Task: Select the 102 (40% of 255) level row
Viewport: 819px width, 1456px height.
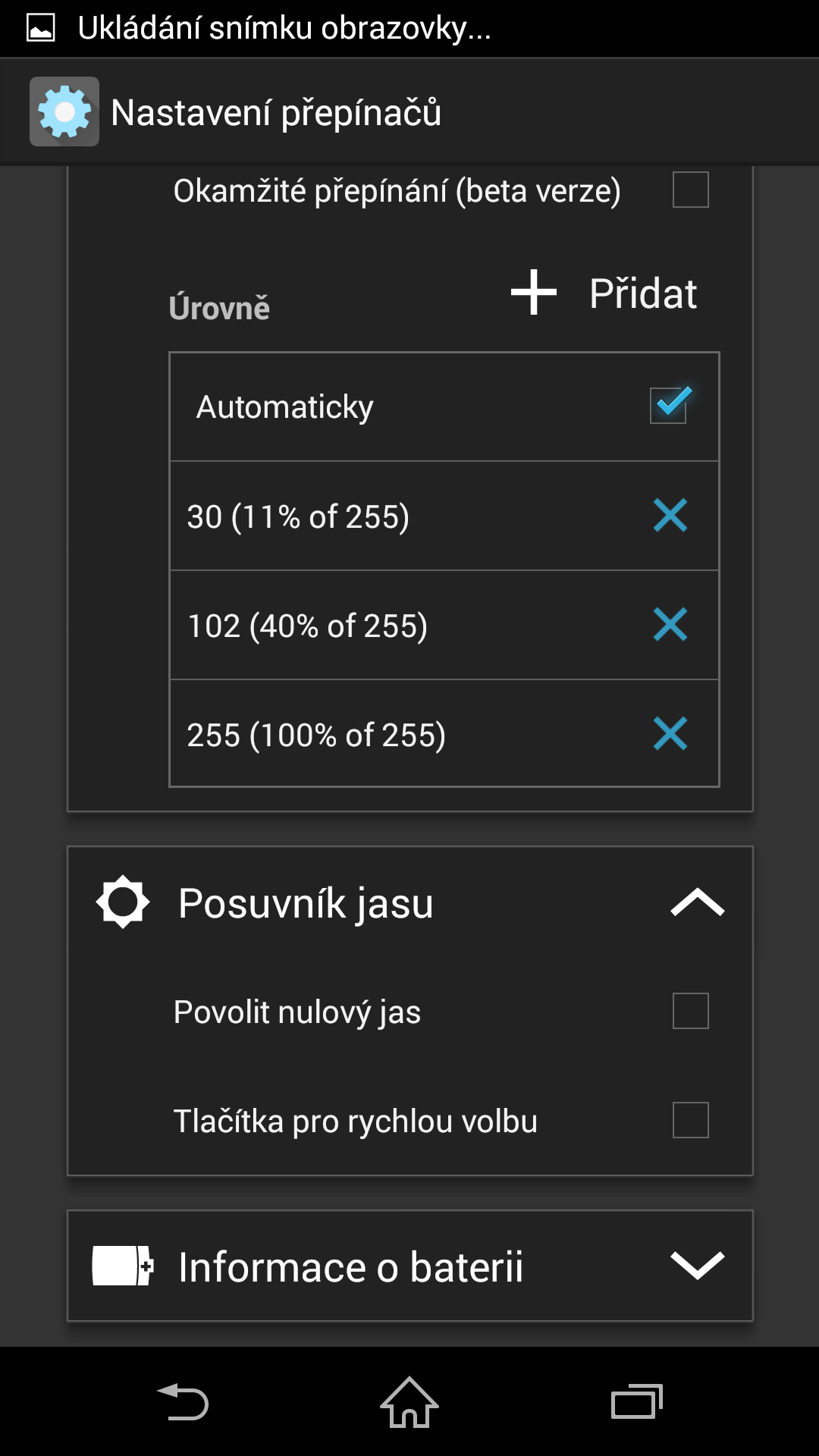Action: click(444, 625)
